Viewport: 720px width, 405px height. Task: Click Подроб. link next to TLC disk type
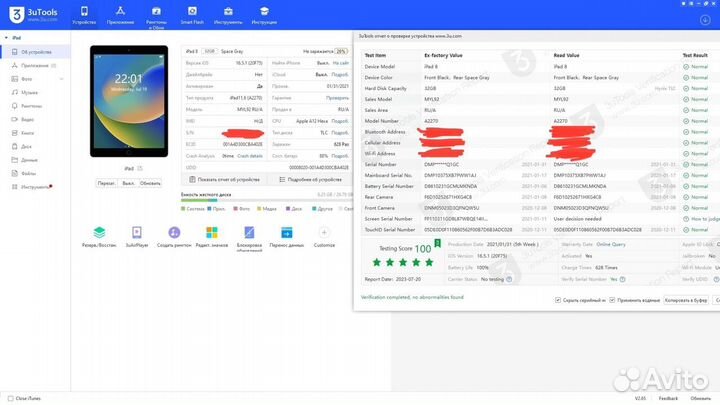coord(340,133)
